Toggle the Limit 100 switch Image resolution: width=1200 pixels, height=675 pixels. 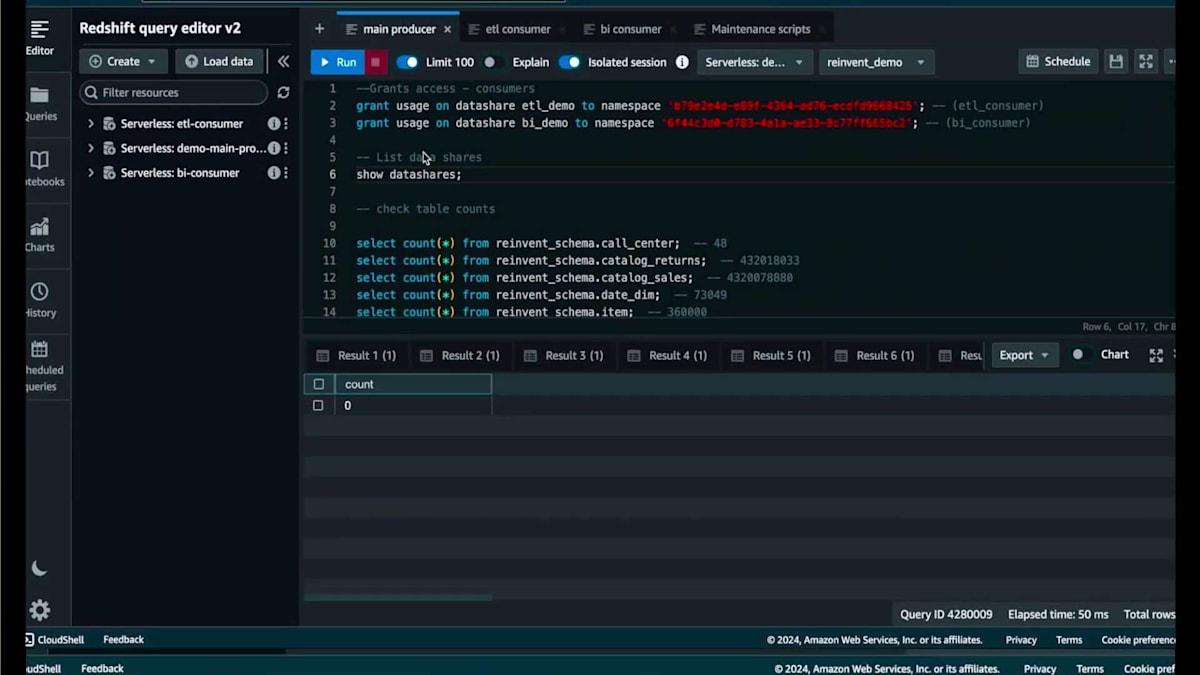click(x=407, y=62)
